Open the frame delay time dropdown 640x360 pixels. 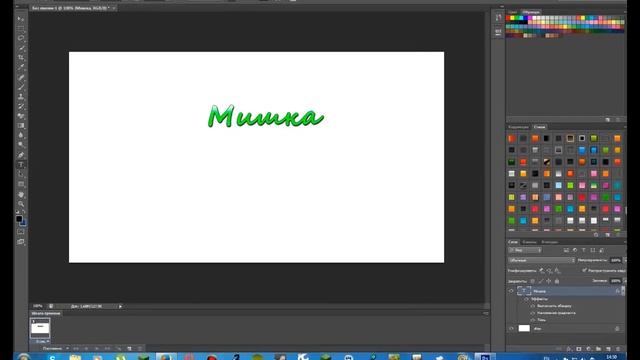coord(42,341)
